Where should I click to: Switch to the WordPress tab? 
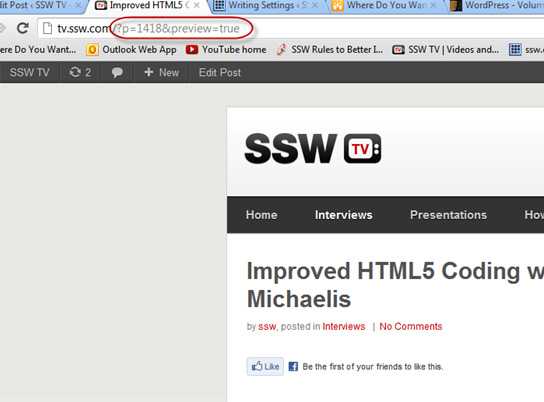[496, 6]
